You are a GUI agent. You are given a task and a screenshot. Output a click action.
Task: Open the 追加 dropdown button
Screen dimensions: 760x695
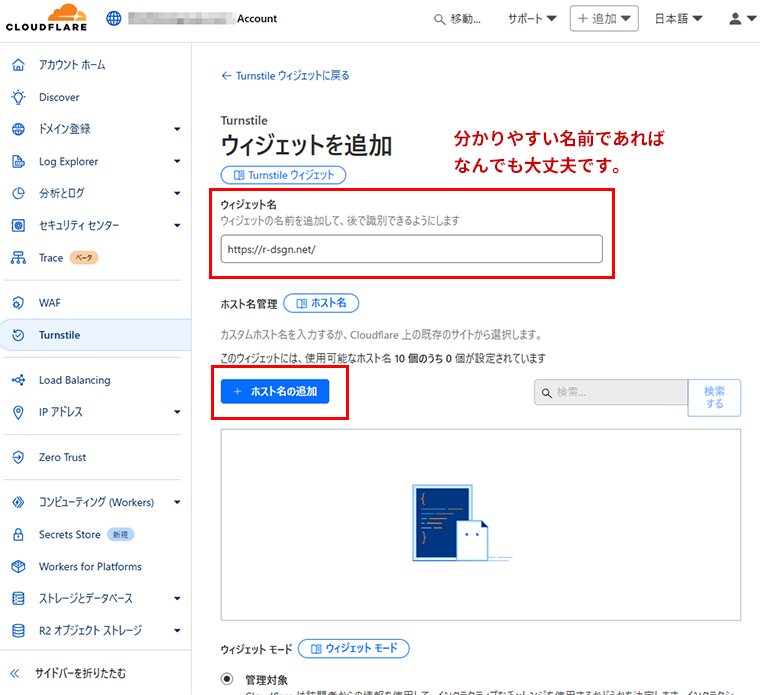tap(604, 18)
